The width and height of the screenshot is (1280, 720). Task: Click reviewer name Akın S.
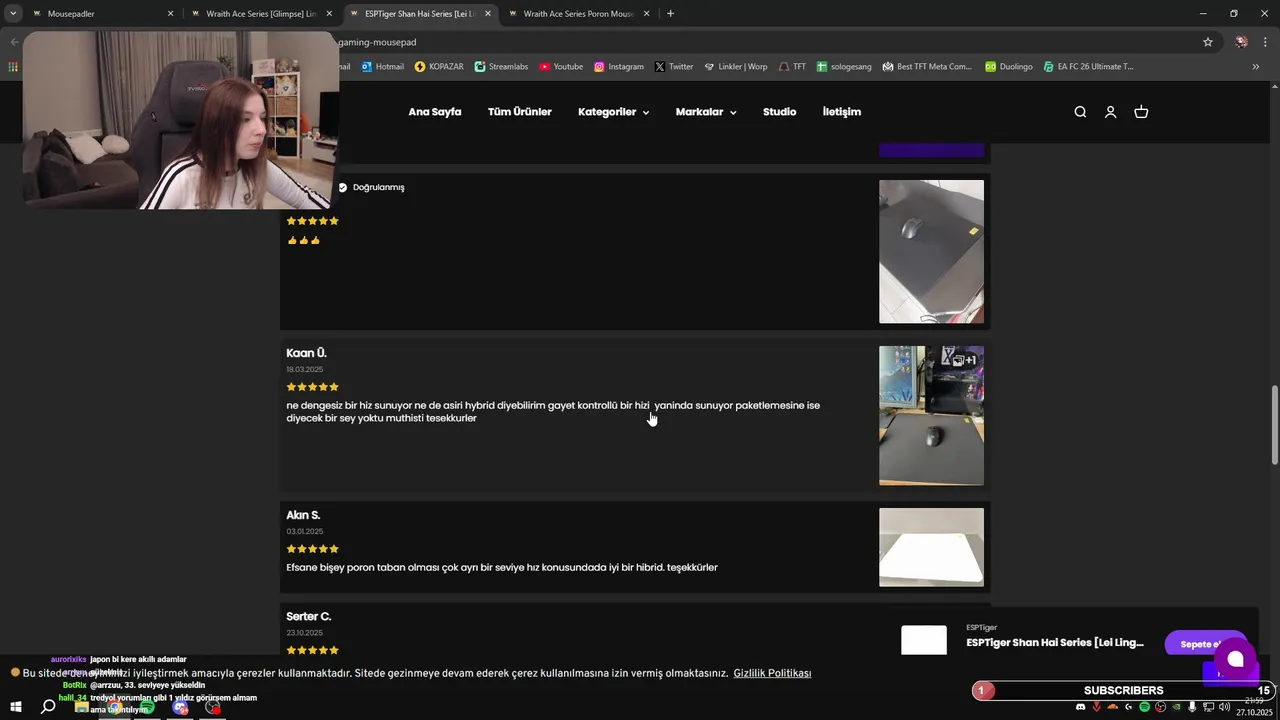tap(303, 515)
